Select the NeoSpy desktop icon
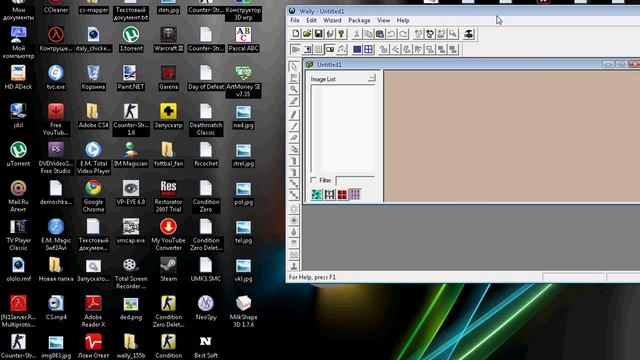 coord(206,308)
